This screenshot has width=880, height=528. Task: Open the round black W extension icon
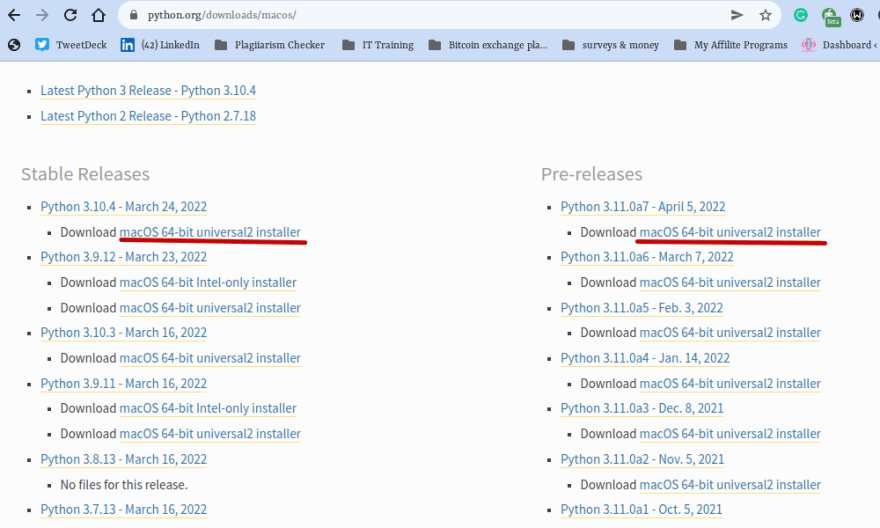point(857,15)
